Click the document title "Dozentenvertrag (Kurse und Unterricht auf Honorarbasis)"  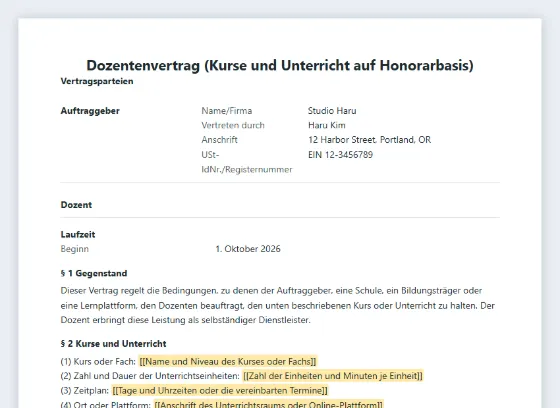[280, 66]
